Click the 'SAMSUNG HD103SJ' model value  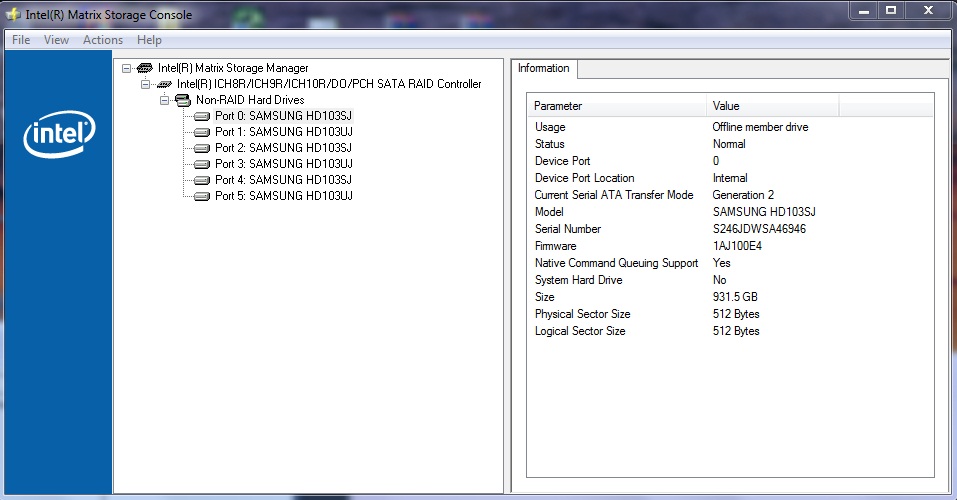pos(764,212)
